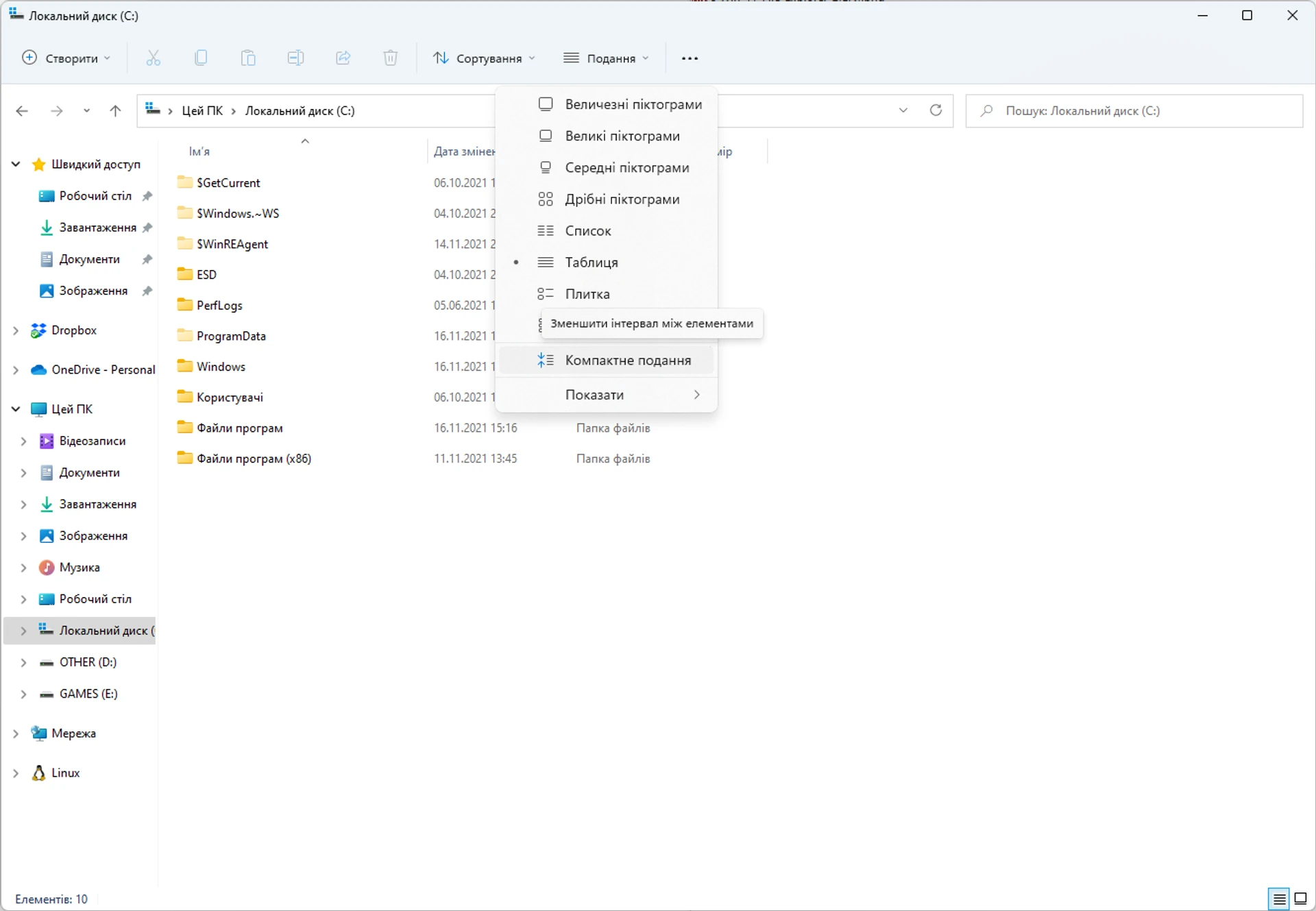The image size is (1316, 911).
Task: Select Величезні піктограми view option
Action: click(x=606, y=104)
